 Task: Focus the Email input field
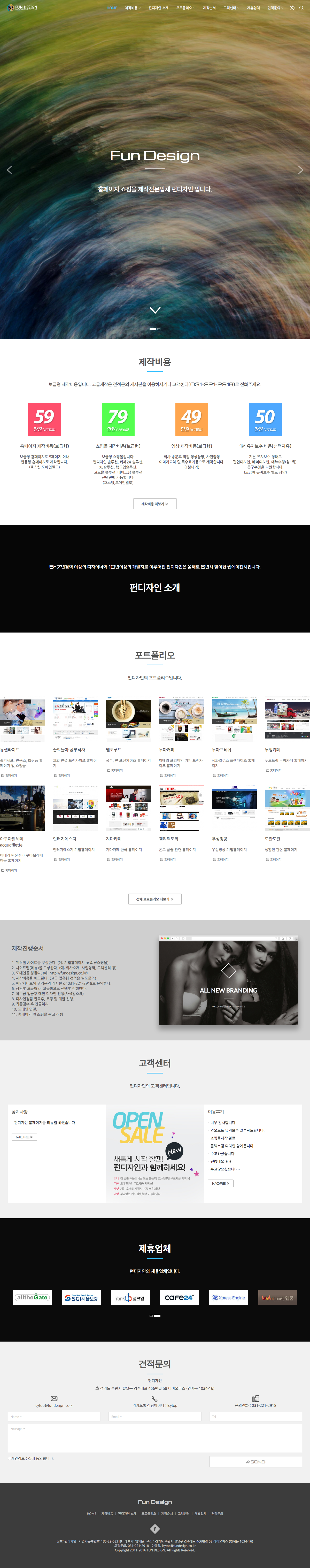click(155, 1417)
